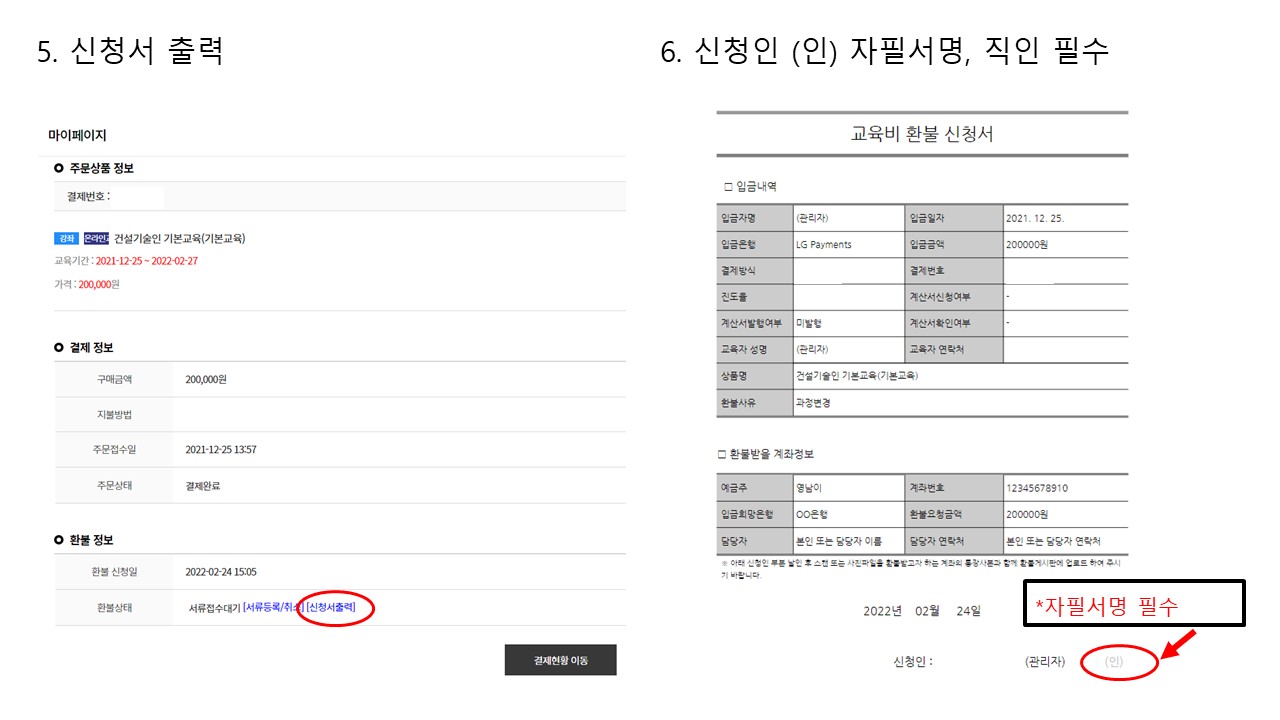
Task: Click the 예금주 value cell 영남이
Action: tap(809, 488)
